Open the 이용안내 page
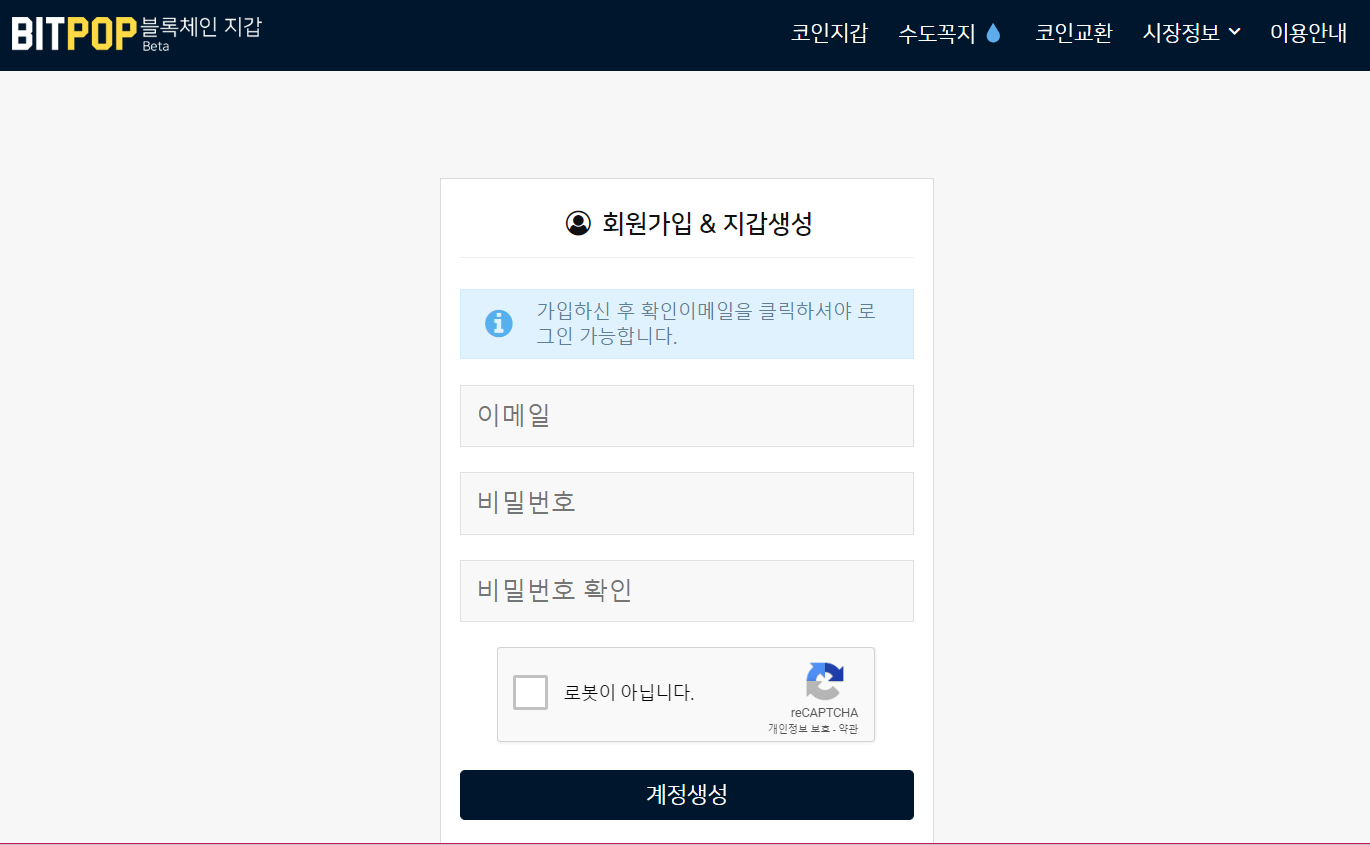The width and height of the screenshot is (1370, 845). (x=1308, y=32)
